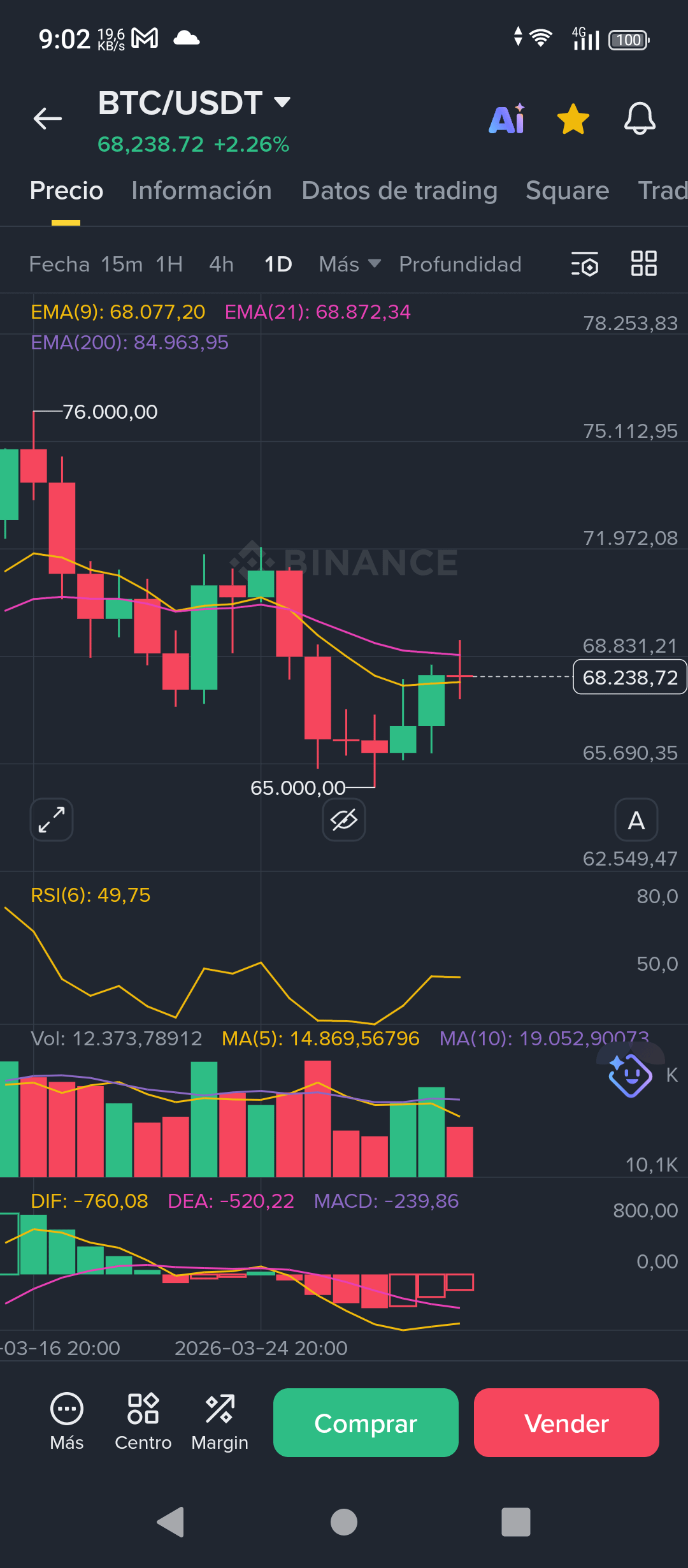Tap the 65.000,00 low price marker
The height and width of the screenshot is (1568, 688).
point(297,788)
